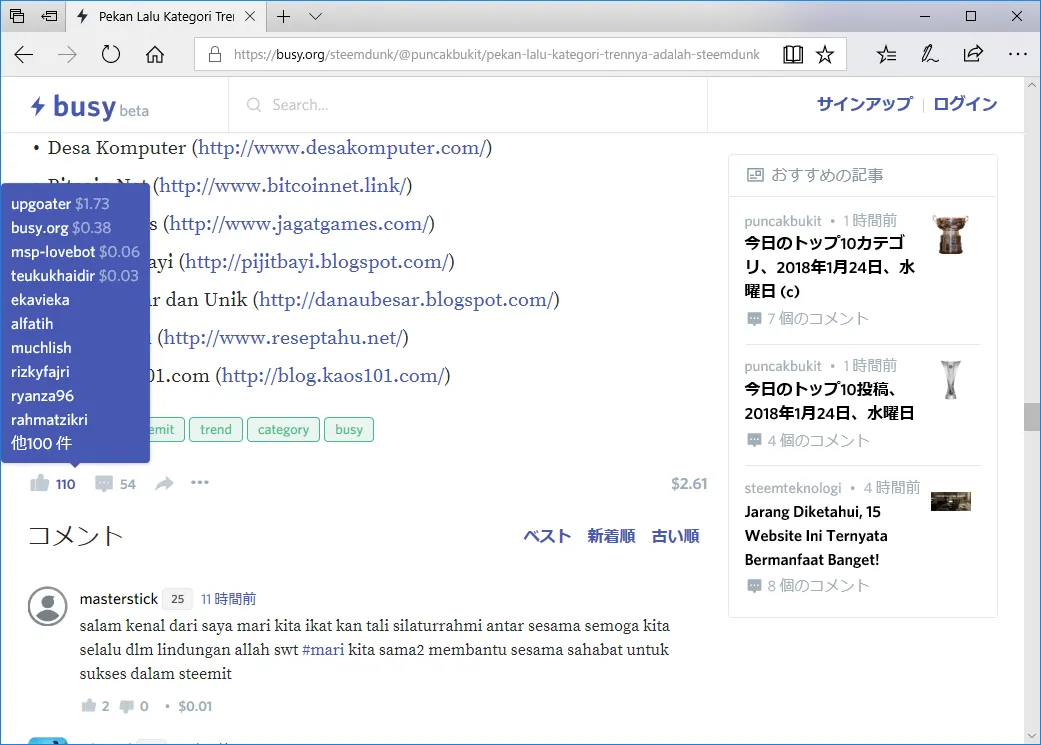Open masterstick profile name
Screen dimensions: 1041x745
pyautogui.click(x=119, y=599)
